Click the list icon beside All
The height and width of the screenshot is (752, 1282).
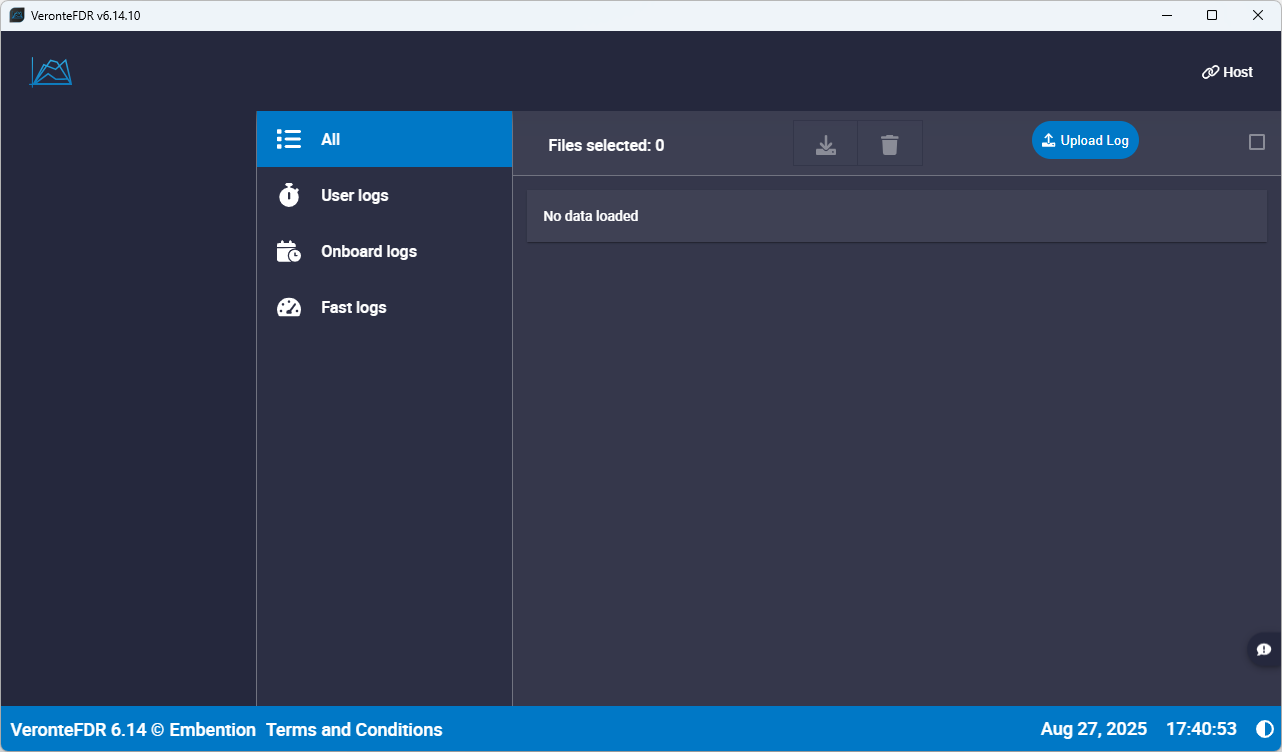click(289, 139)
